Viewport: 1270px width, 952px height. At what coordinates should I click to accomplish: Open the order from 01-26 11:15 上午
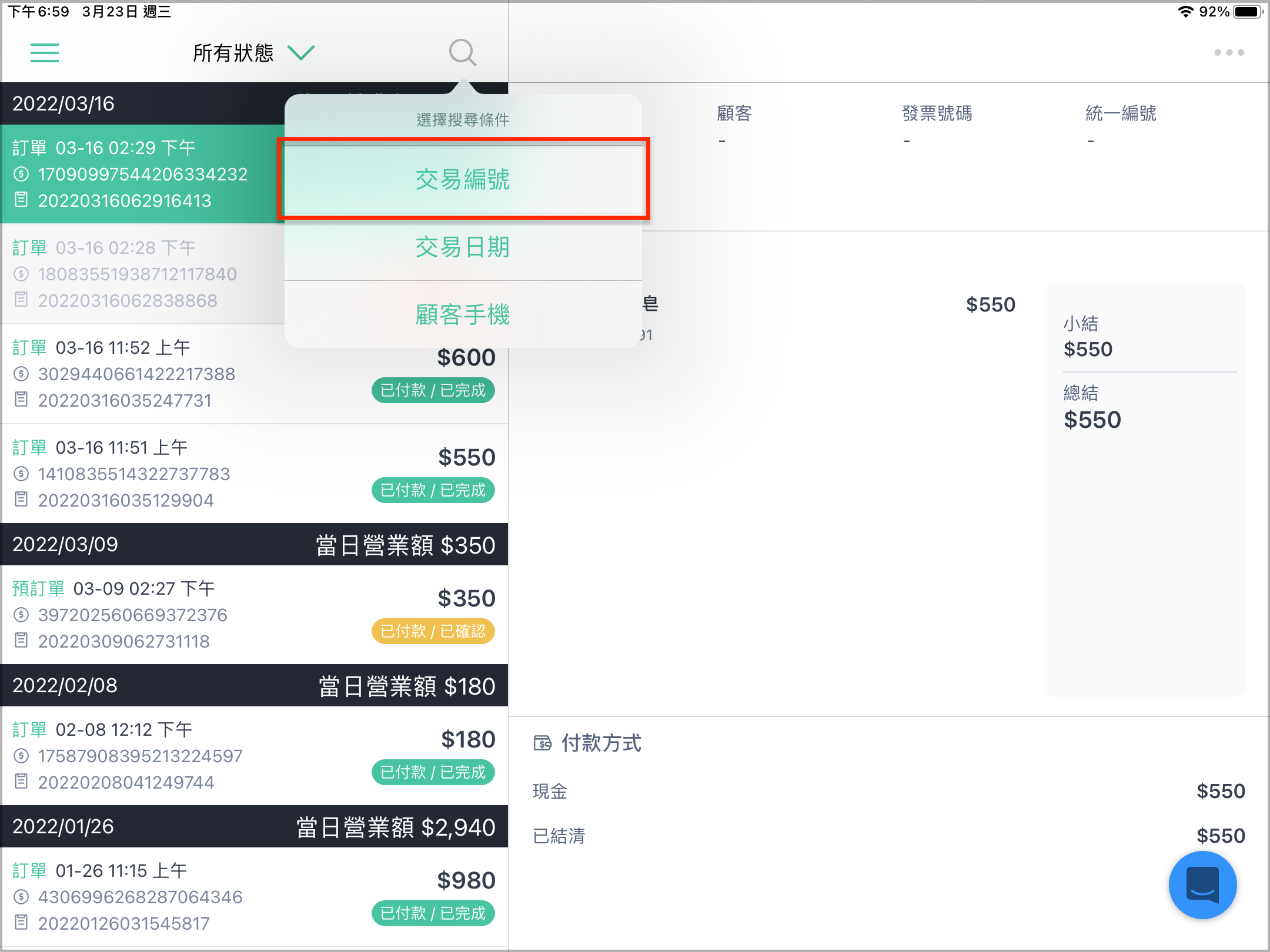[254, 897]
